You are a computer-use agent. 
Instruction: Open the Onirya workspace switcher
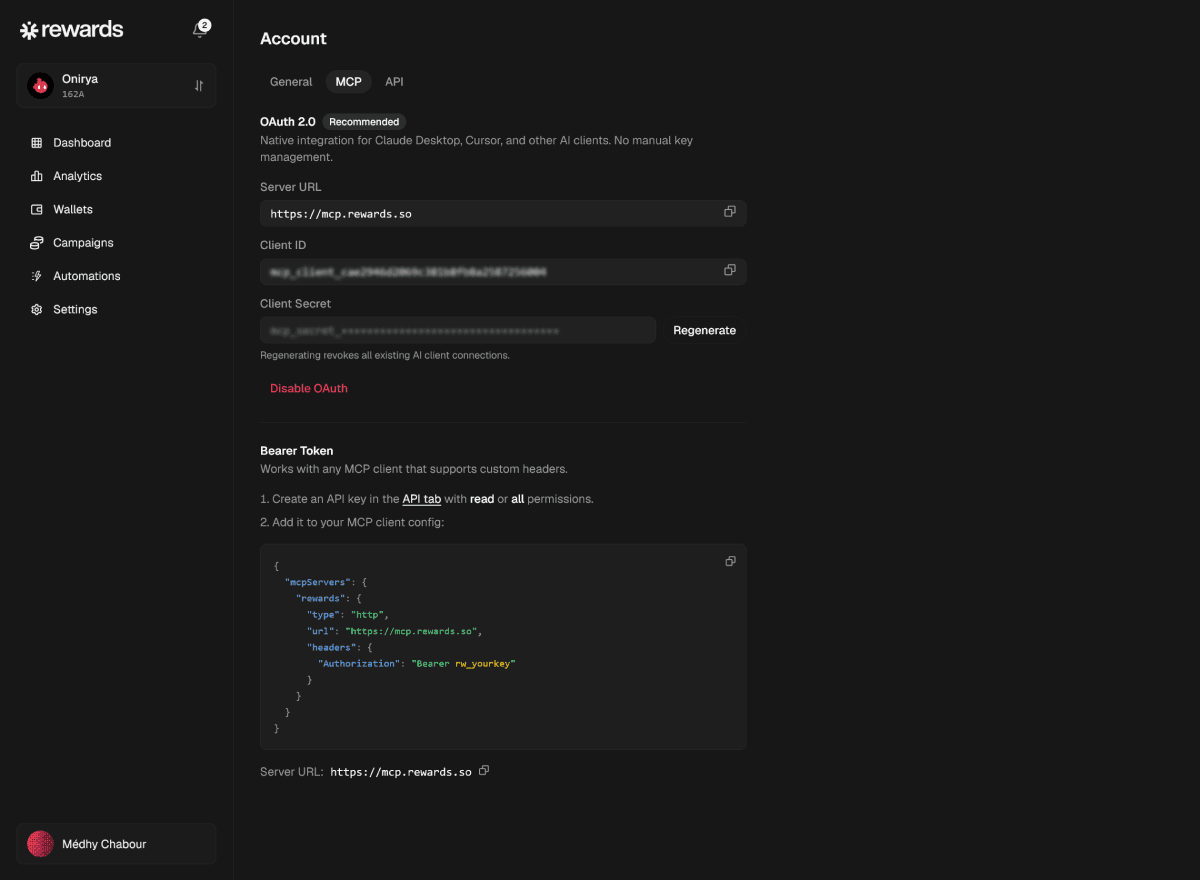click(x=116, y=85)
